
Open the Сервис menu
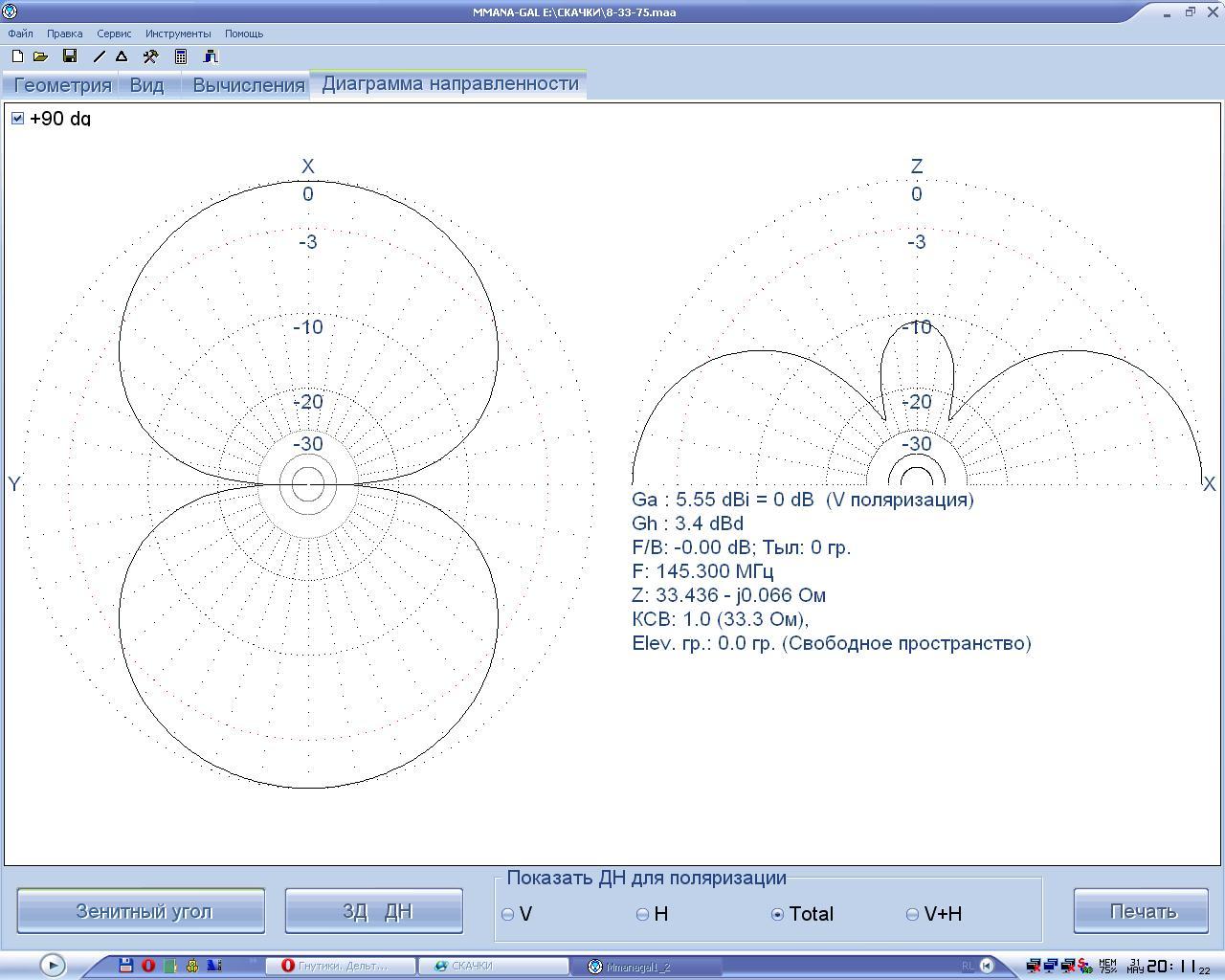pyautogui.click(x=114, y=33)
